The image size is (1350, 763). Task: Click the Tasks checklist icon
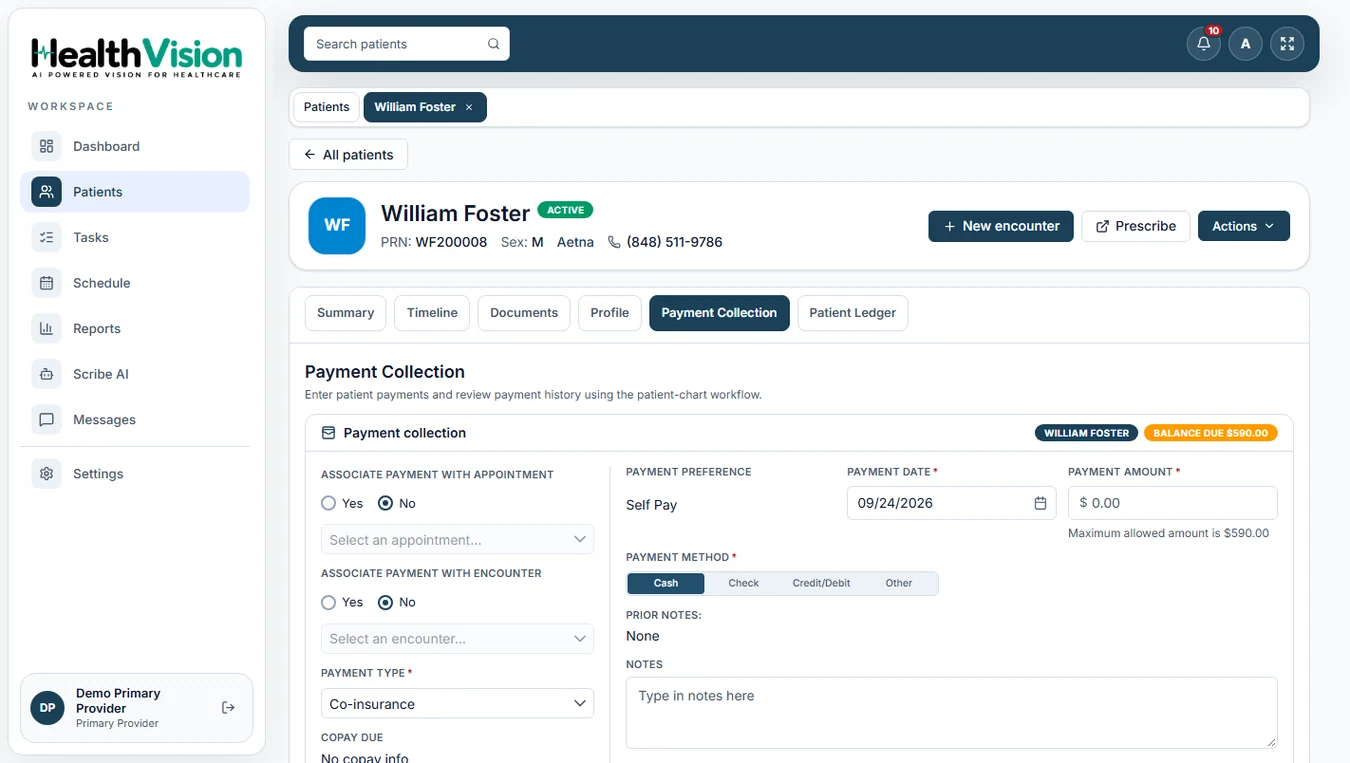click(x=46, y=237)
